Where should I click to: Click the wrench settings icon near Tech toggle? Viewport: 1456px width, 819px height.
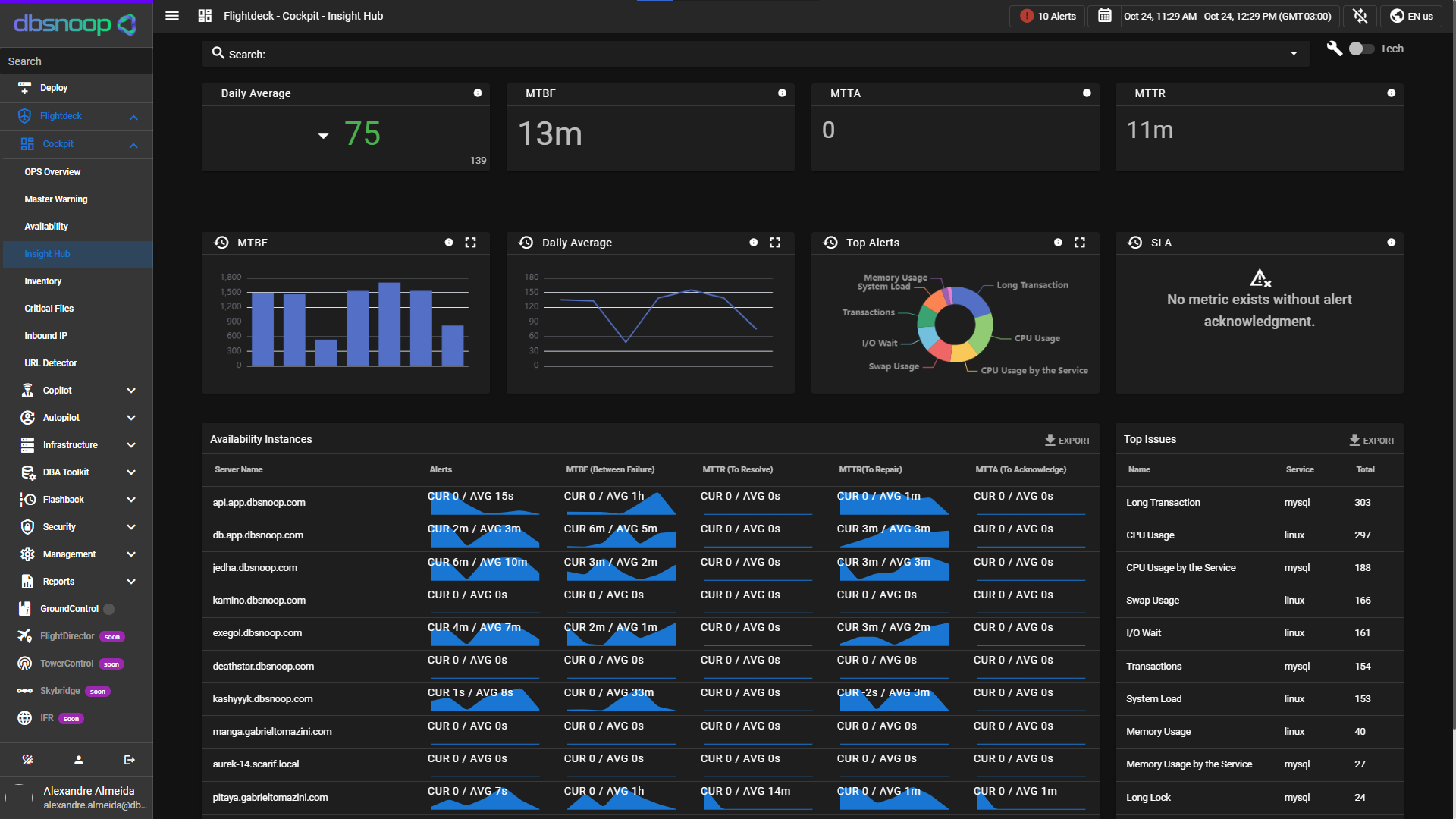tap(1335, 48)
